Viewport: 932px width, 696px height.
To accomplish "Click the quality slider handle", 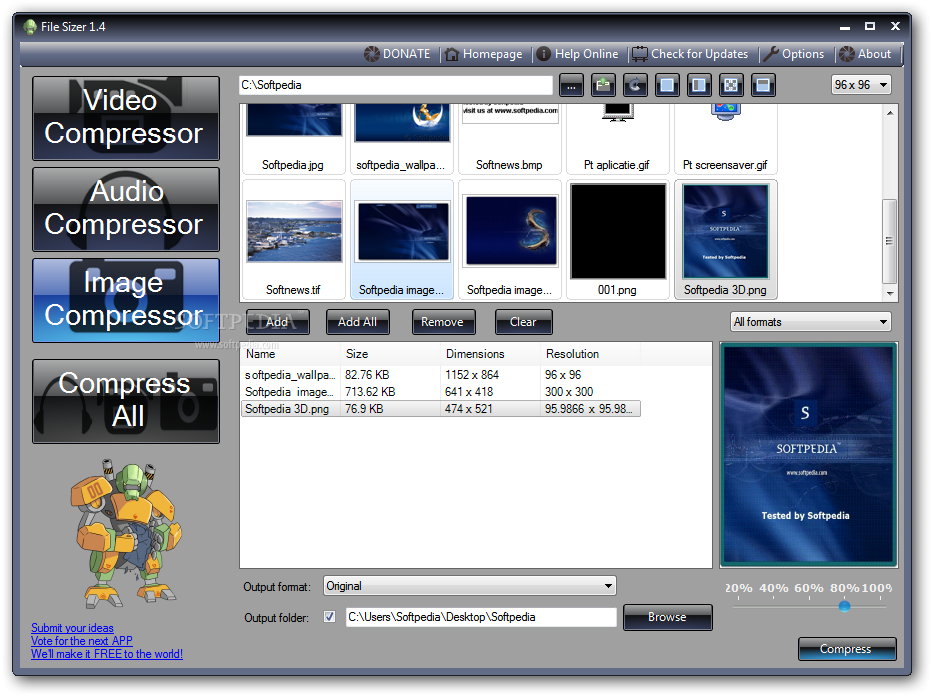I will [x=844, y=606].
